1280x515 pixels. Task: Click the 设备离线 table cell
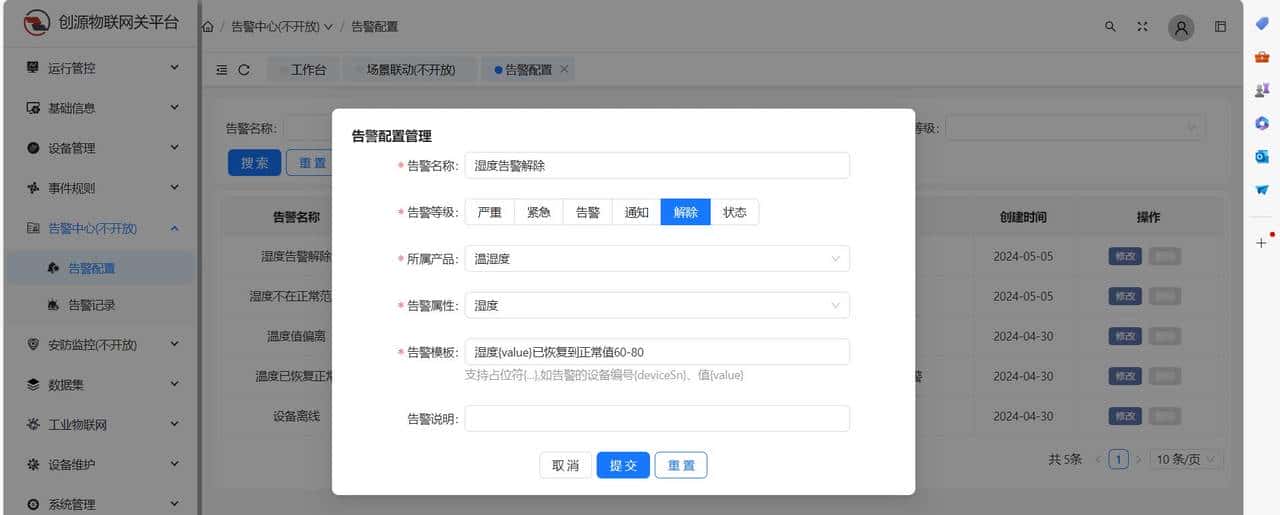296,416
